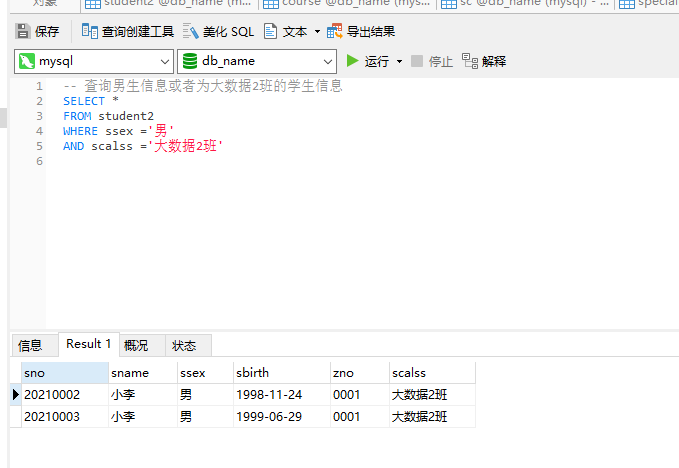Click the sbirth column header
The height and width of the screenshot is (468, 679).
(x=281, y=373)
